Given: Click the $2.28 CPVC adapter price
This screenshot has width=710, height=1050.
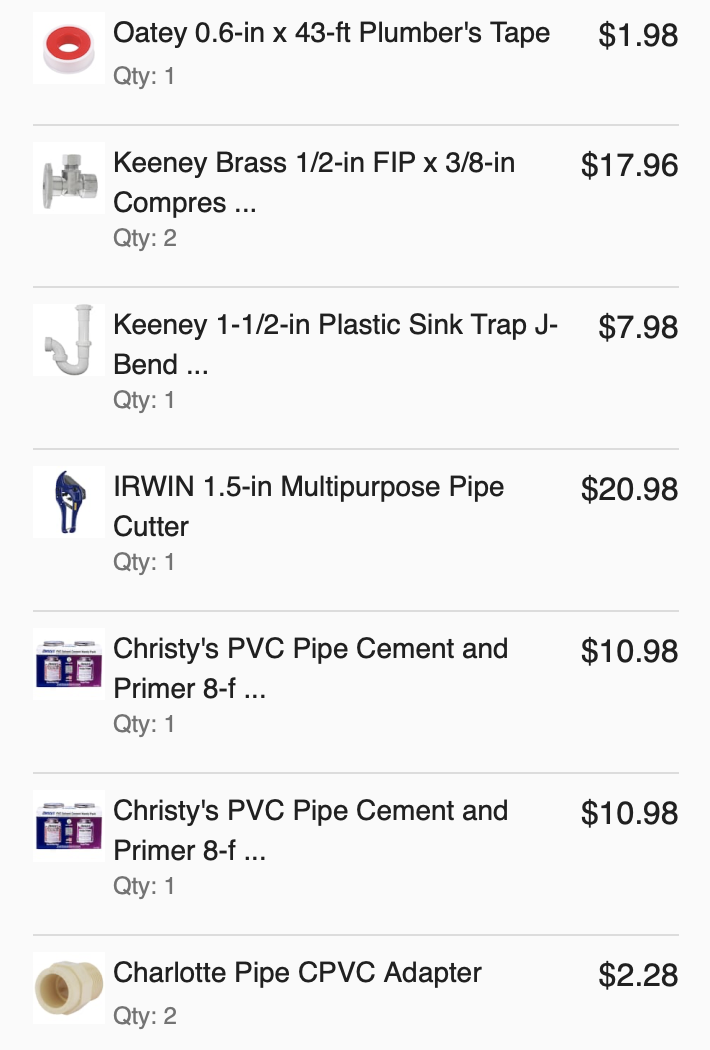Looking at the screenshot, I should tap(638, 975).
